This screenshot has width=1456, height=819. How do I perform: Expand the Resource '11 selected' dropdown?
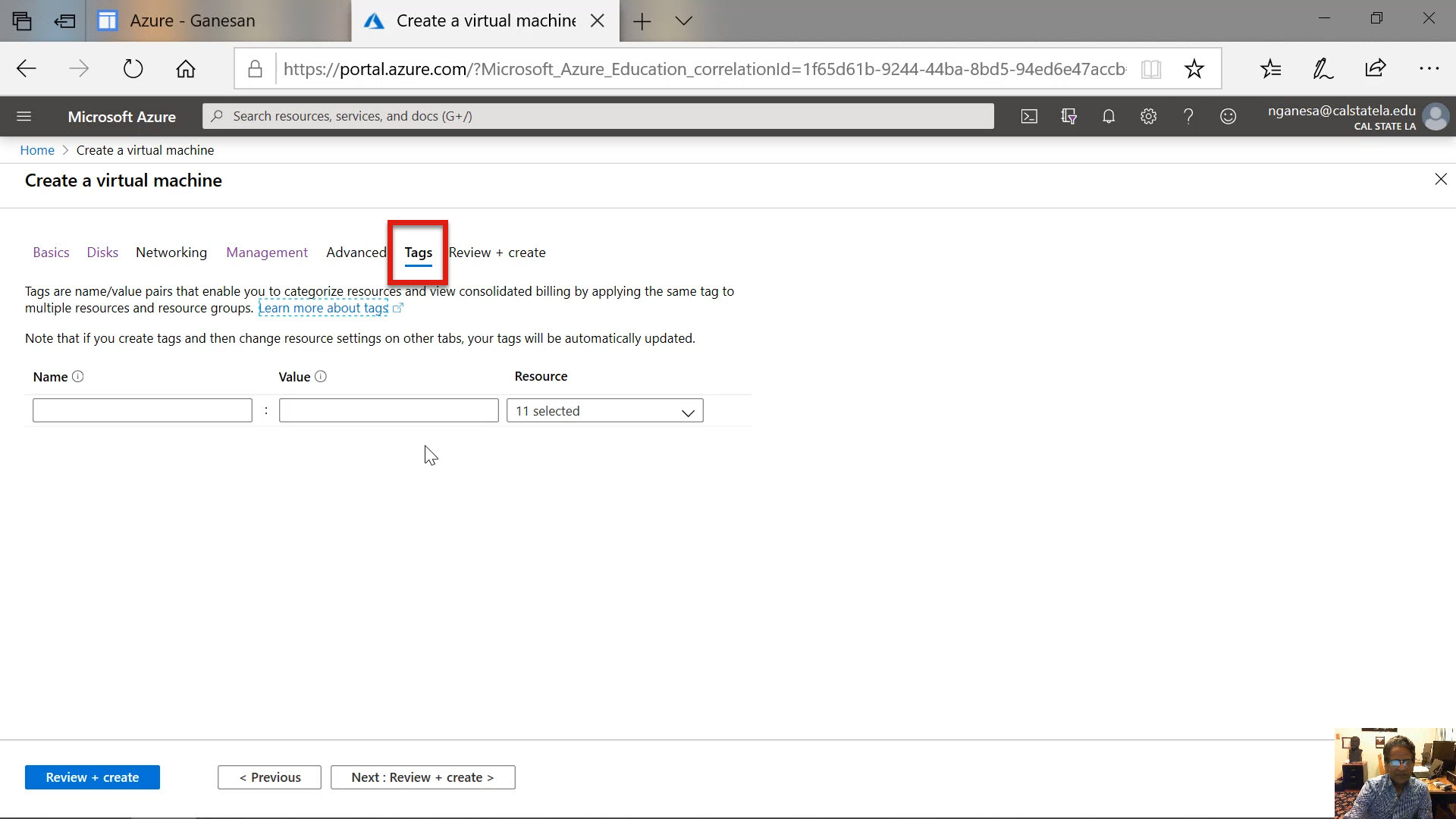click(604, 410)
